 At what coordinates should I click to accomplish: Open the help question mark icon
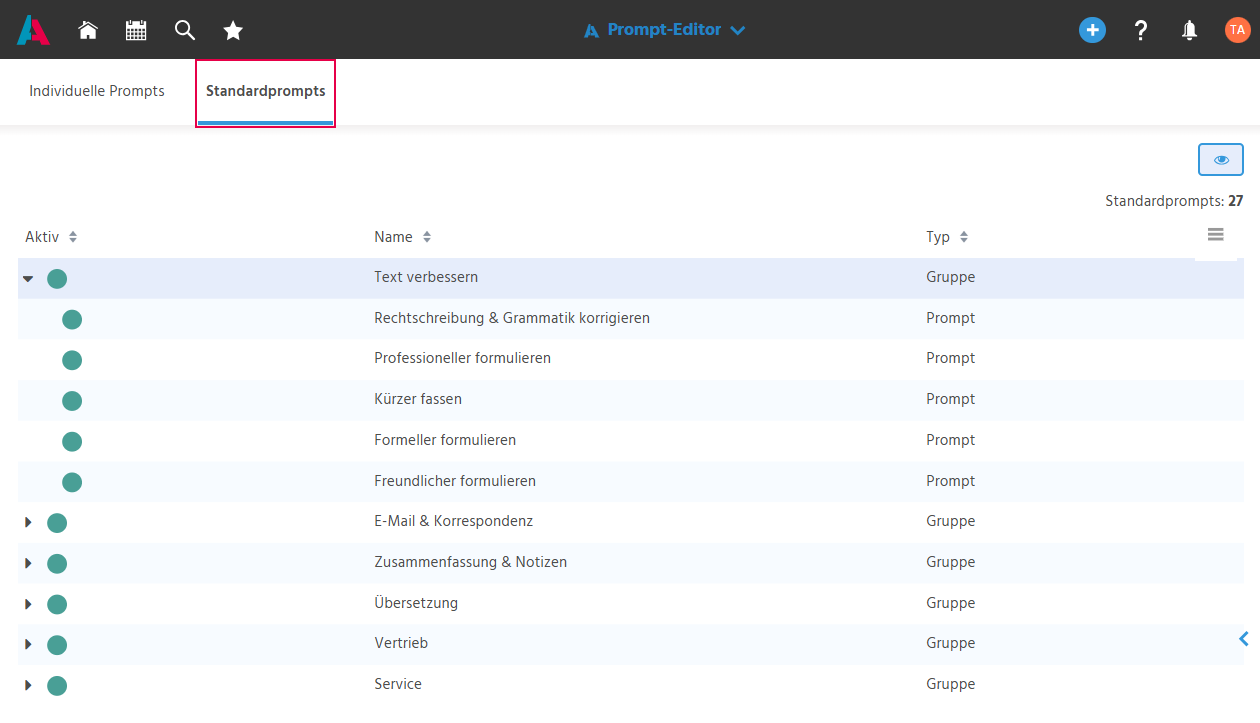1141,30
